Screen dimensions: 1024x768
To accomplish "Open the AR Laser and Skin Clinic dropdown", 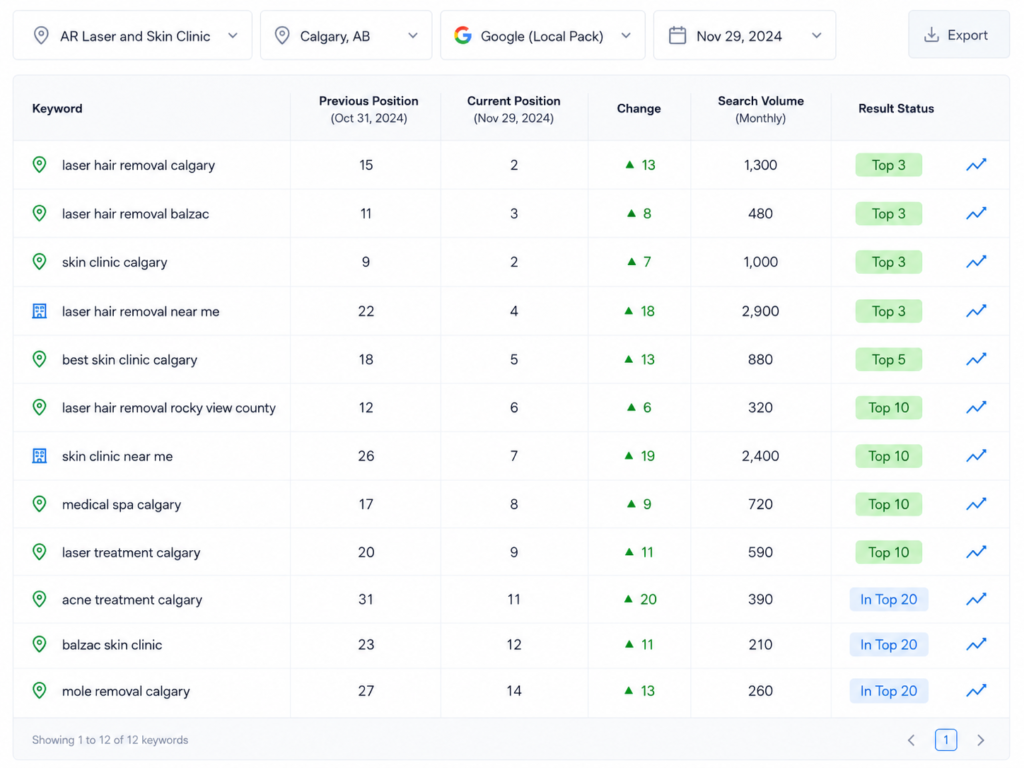I will coord(133,35).
